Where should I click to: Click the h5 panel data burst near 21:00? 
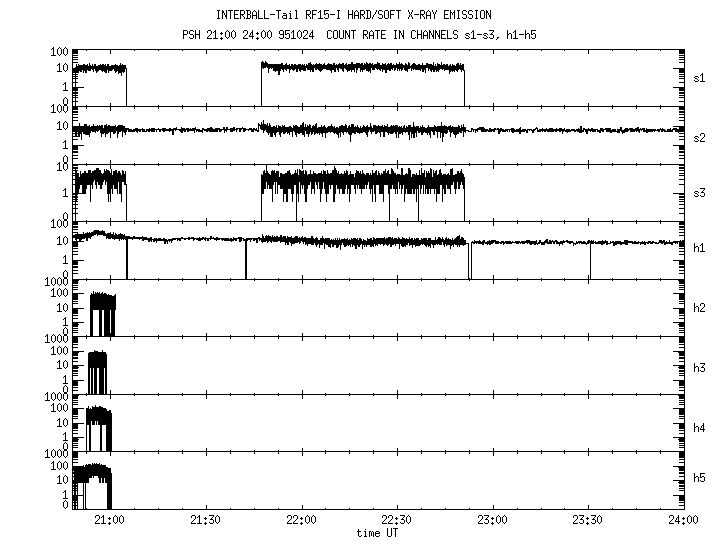(x=93, y=484)
